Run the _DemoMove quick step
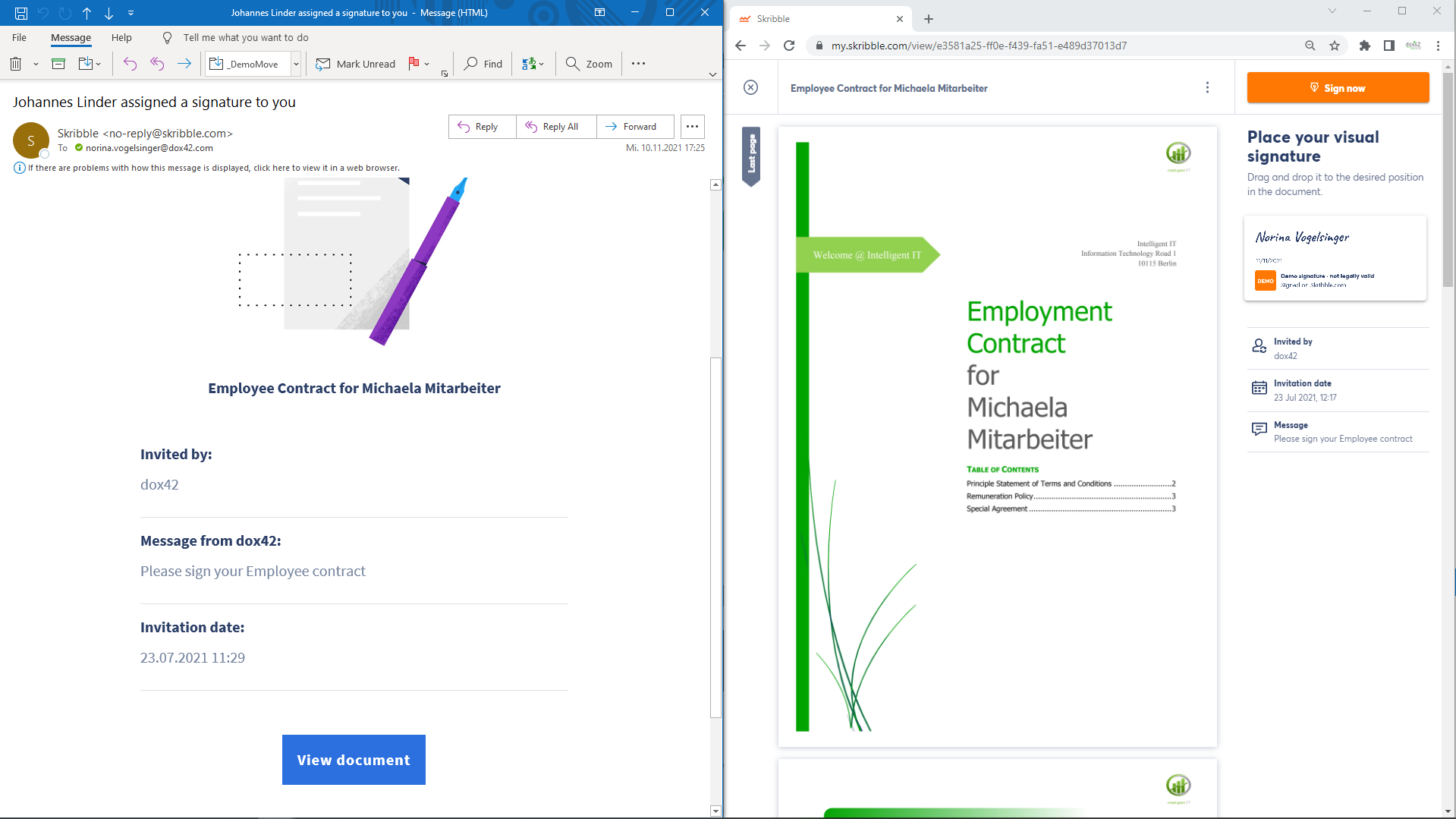1456x819 pixels. 248,64
